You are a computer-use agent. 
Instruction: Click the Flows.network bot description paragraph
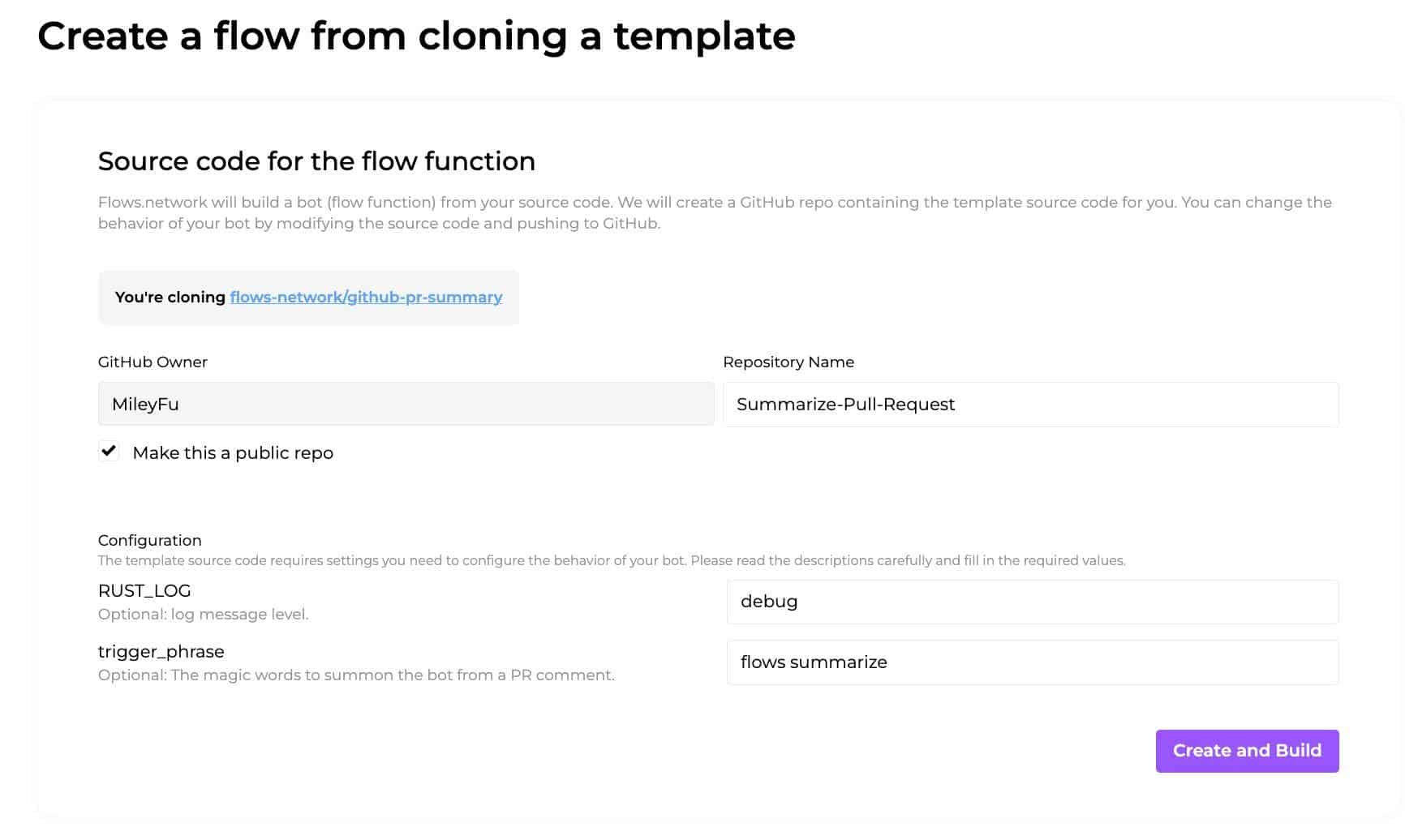tap(714, 212)
